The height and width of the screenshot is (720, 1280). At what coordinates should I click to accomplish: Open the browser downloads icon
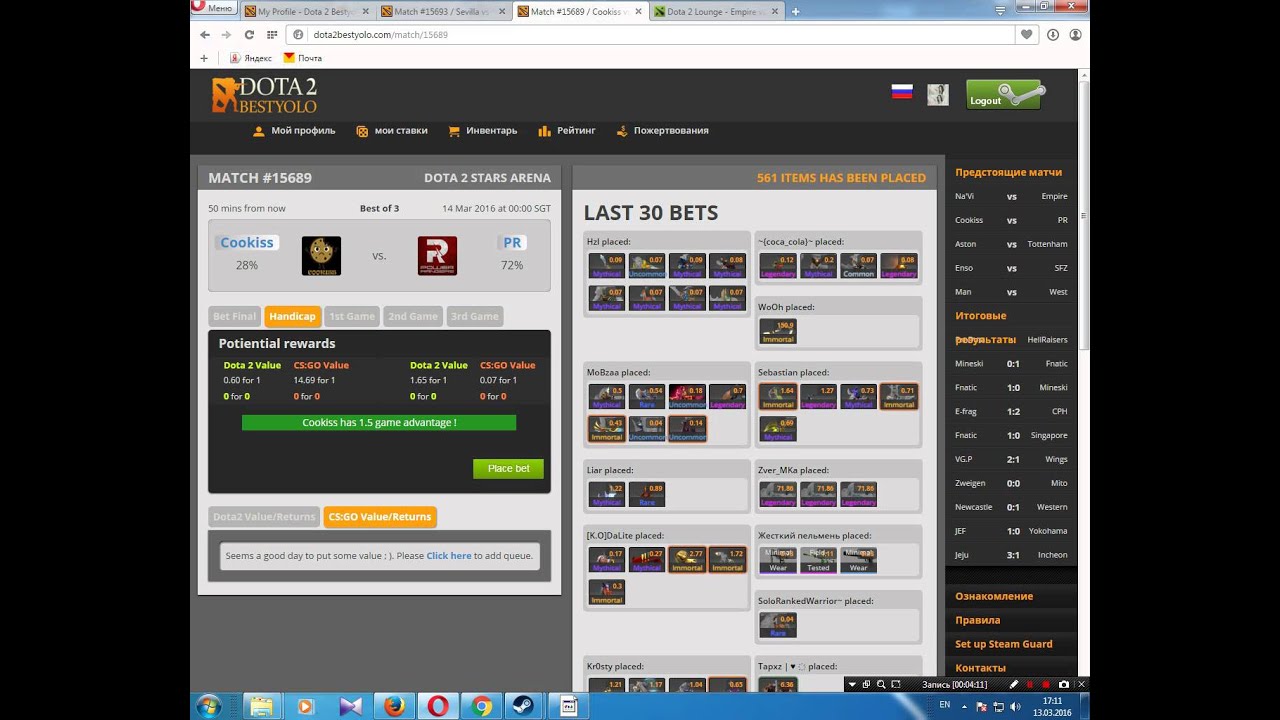click(1053, 34)
